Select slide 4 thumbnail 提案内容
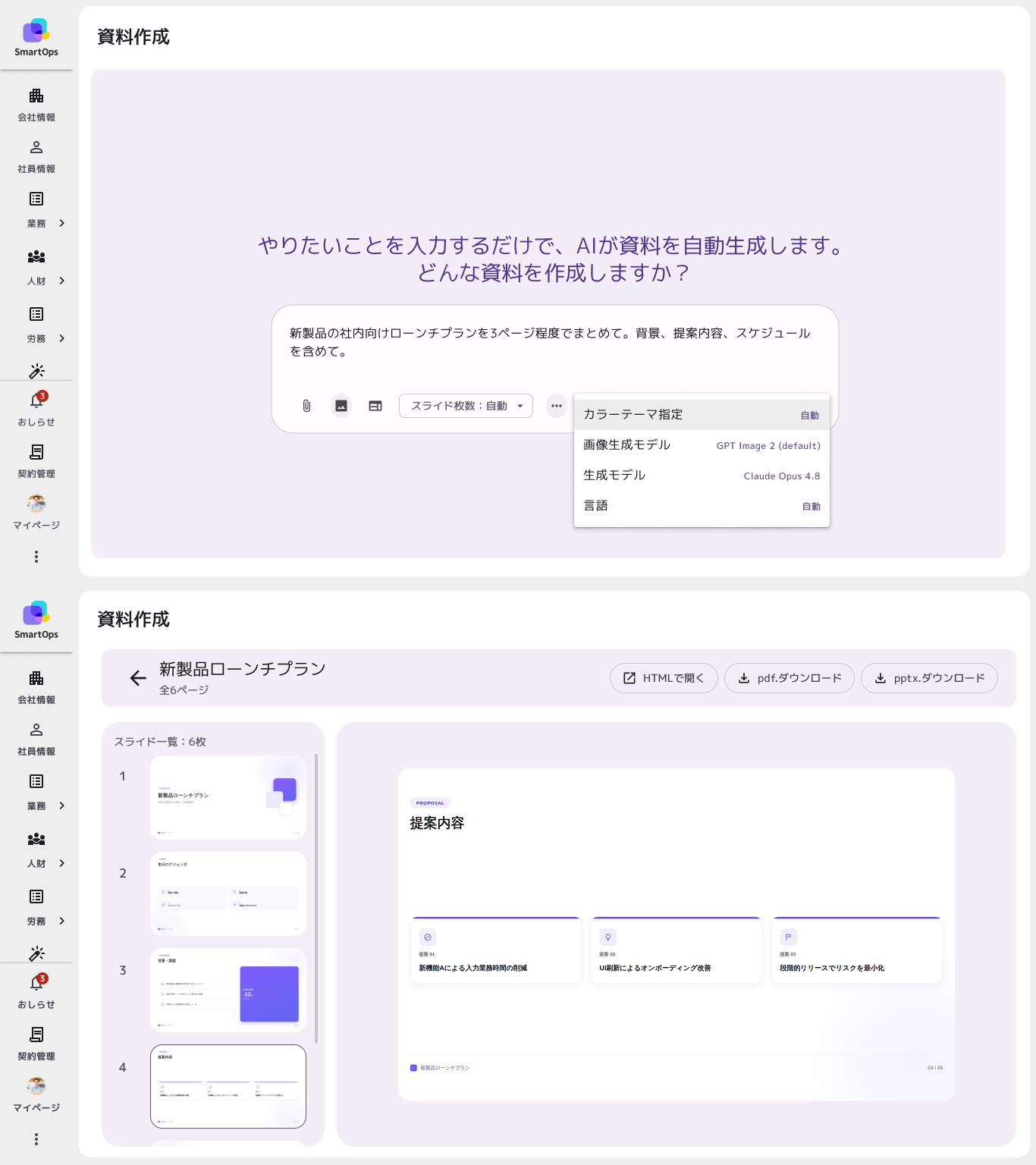This screenshot has width=1036, height=1165. pos(228,1087)
